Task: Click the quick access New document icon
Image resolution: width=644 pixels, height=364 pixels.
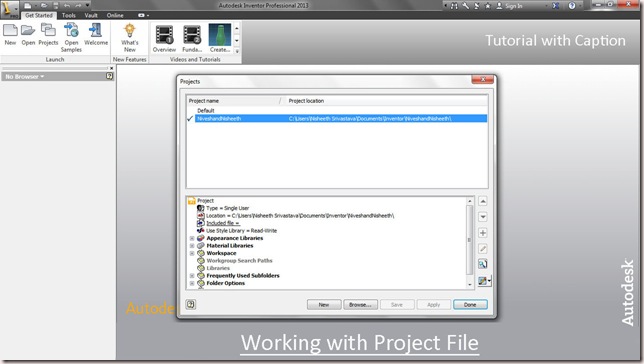Action: point(28,5)
